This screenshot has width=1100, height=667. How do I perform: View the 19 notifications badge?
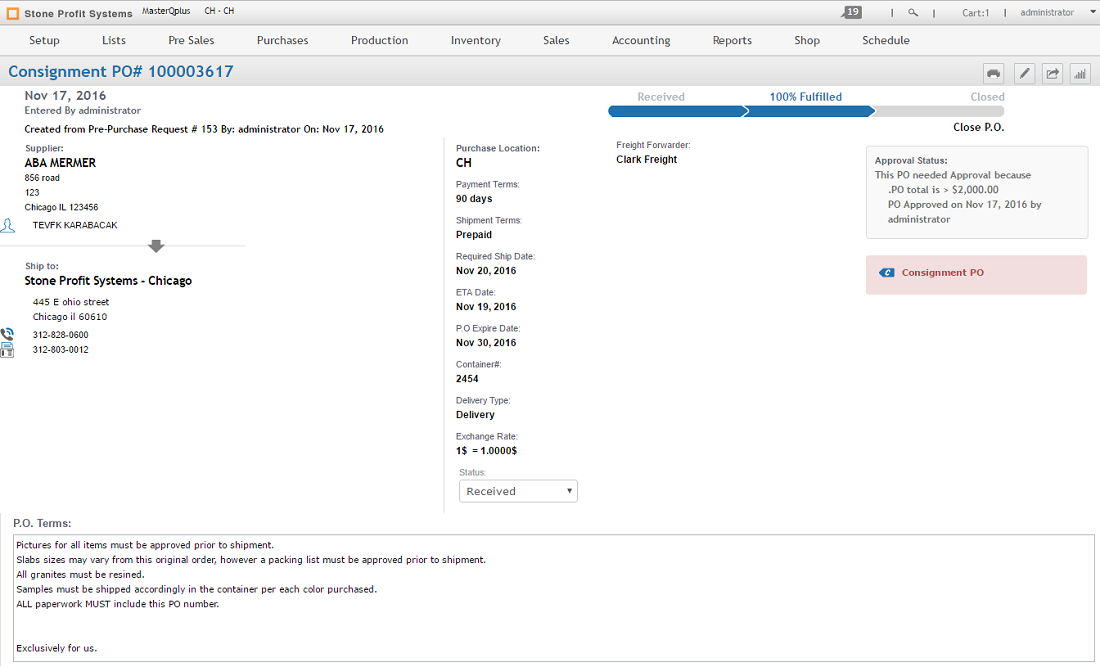851,11
